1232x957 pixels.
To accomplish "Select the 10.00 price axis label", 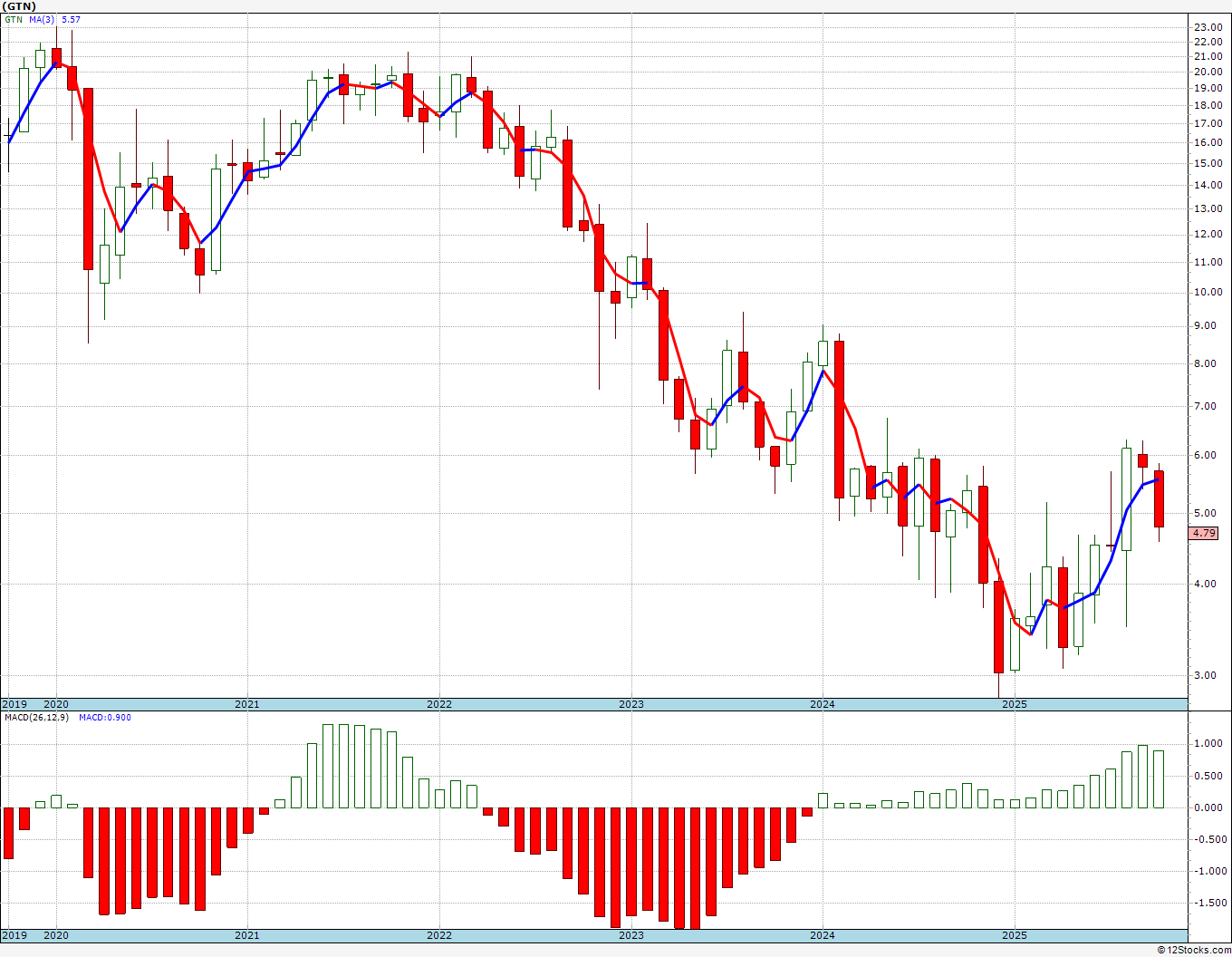I will pos(1208,293).
